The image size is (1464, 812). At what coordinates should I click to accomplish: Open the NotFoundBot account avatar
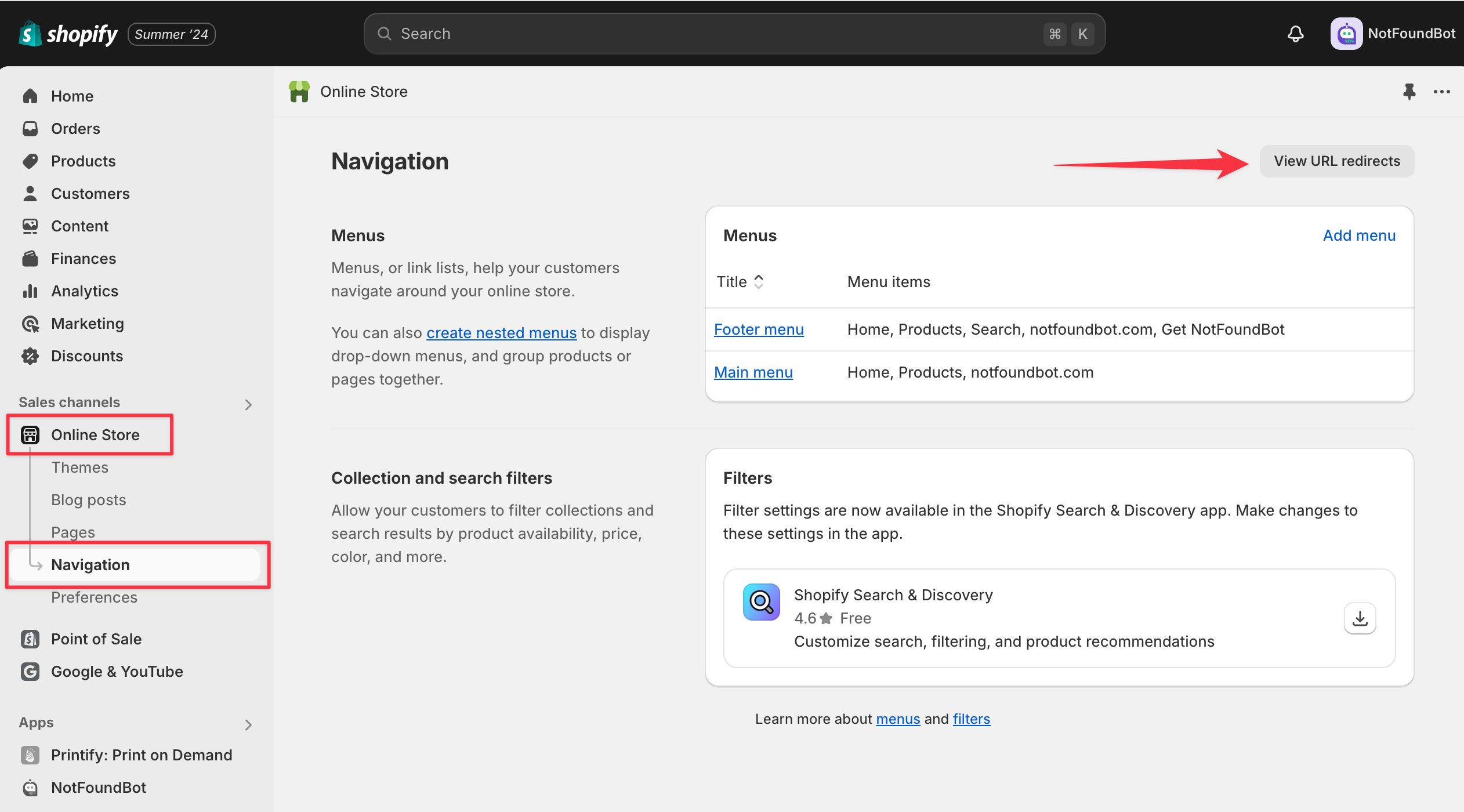coord(1346,34)
